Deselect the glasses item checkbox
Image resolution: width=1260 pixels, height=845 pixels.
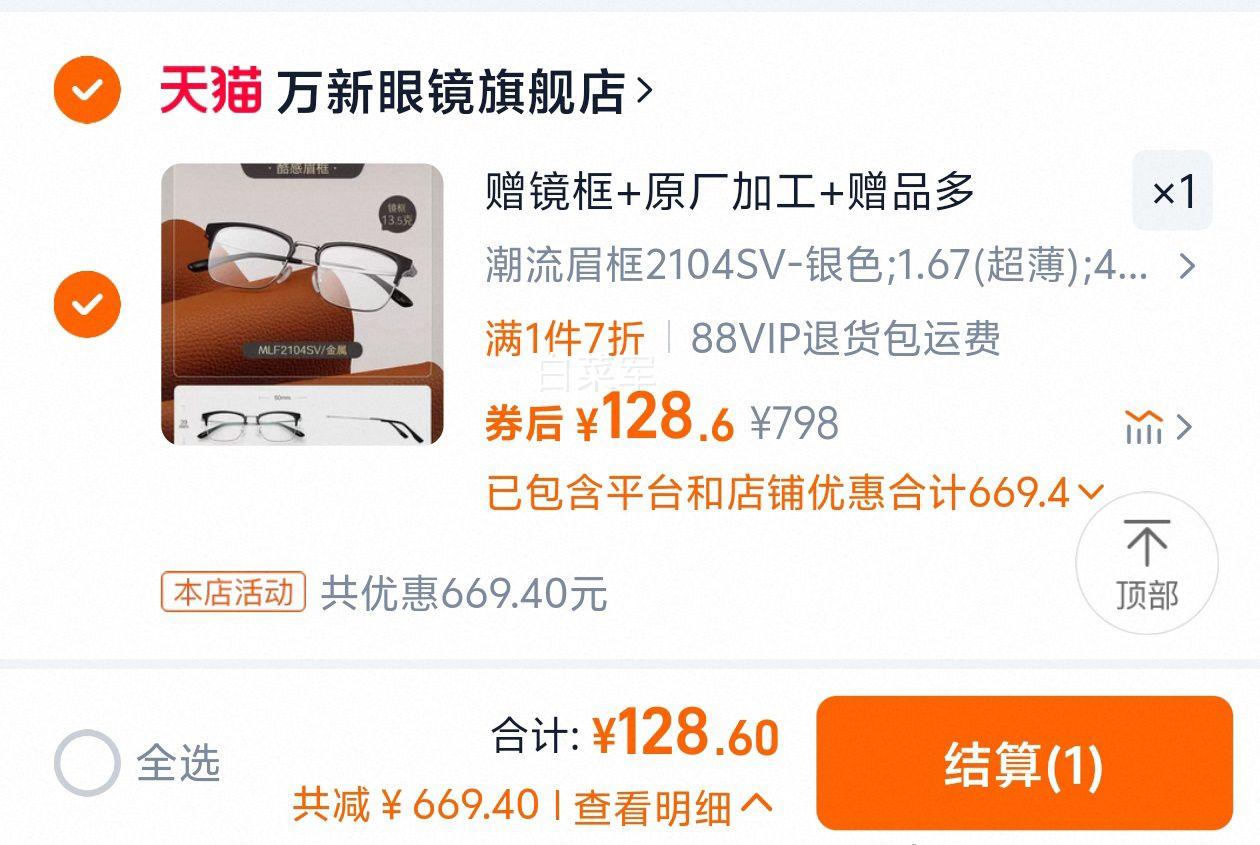click(x=87, y=303)
